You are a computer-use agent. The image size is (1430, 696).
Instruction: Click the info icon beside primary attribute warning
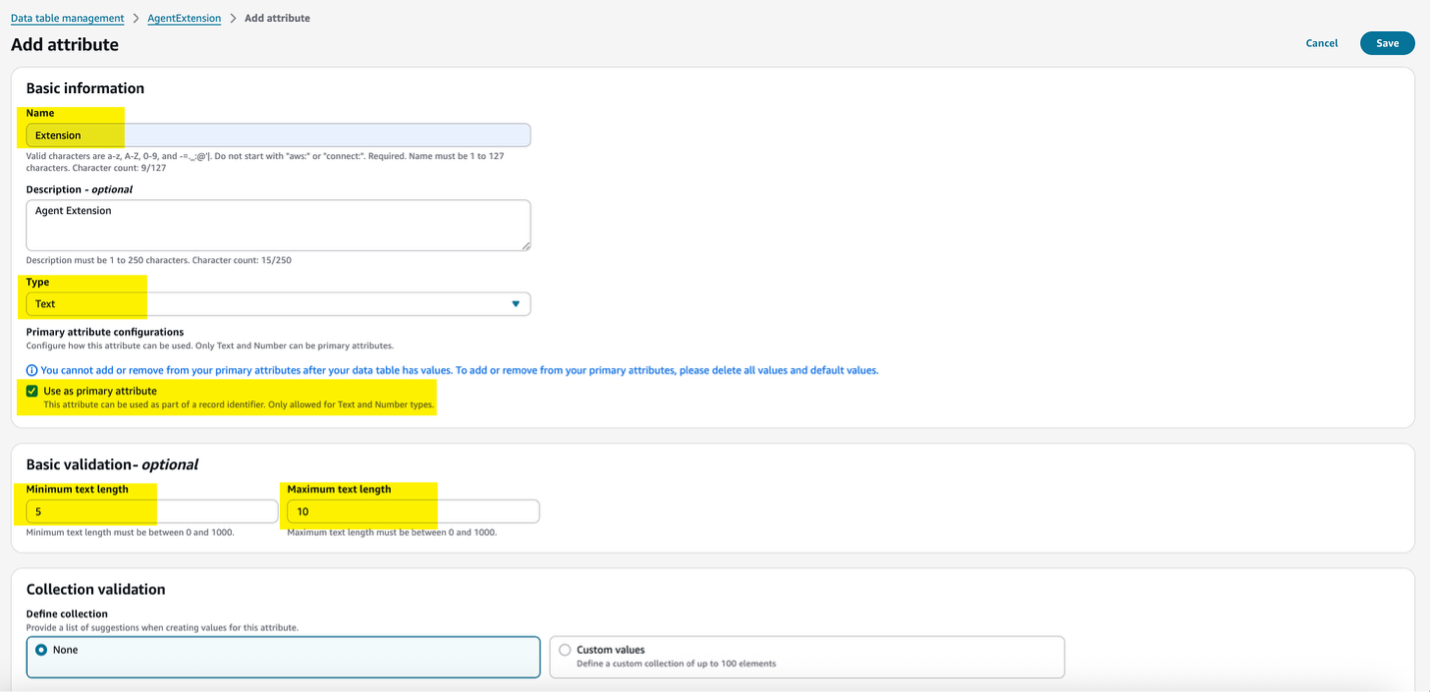(x=32, y=370)
